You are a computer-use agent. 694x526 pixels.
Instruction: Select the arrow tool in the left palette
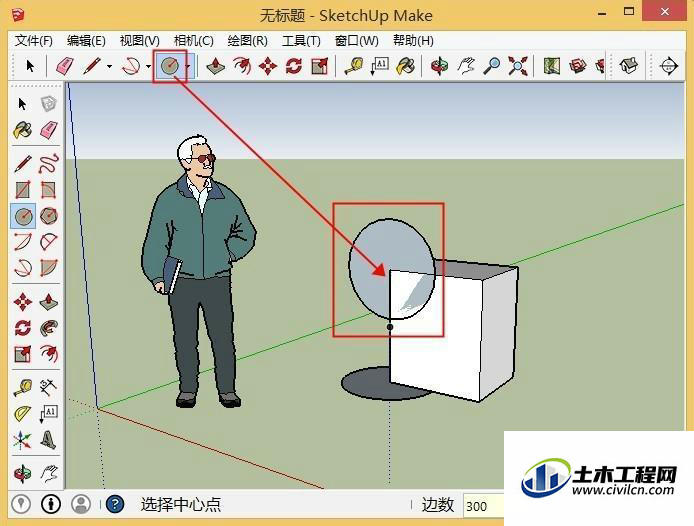22,104
